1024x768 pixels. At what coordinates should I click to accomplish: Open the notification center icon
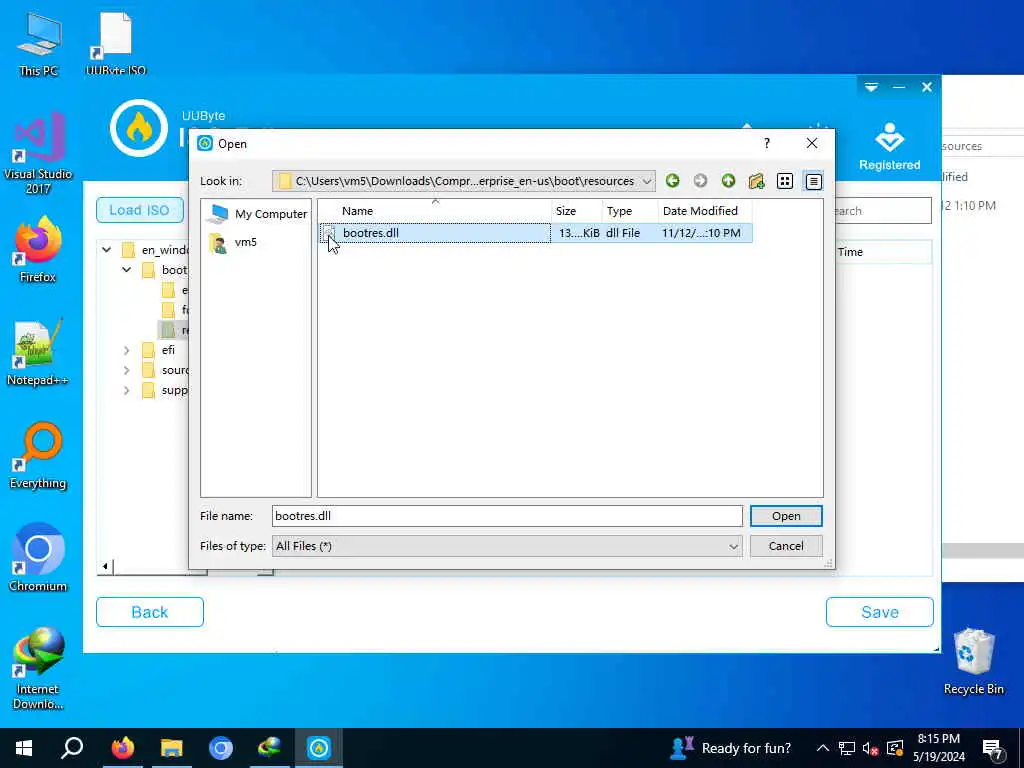click(993, 749)
